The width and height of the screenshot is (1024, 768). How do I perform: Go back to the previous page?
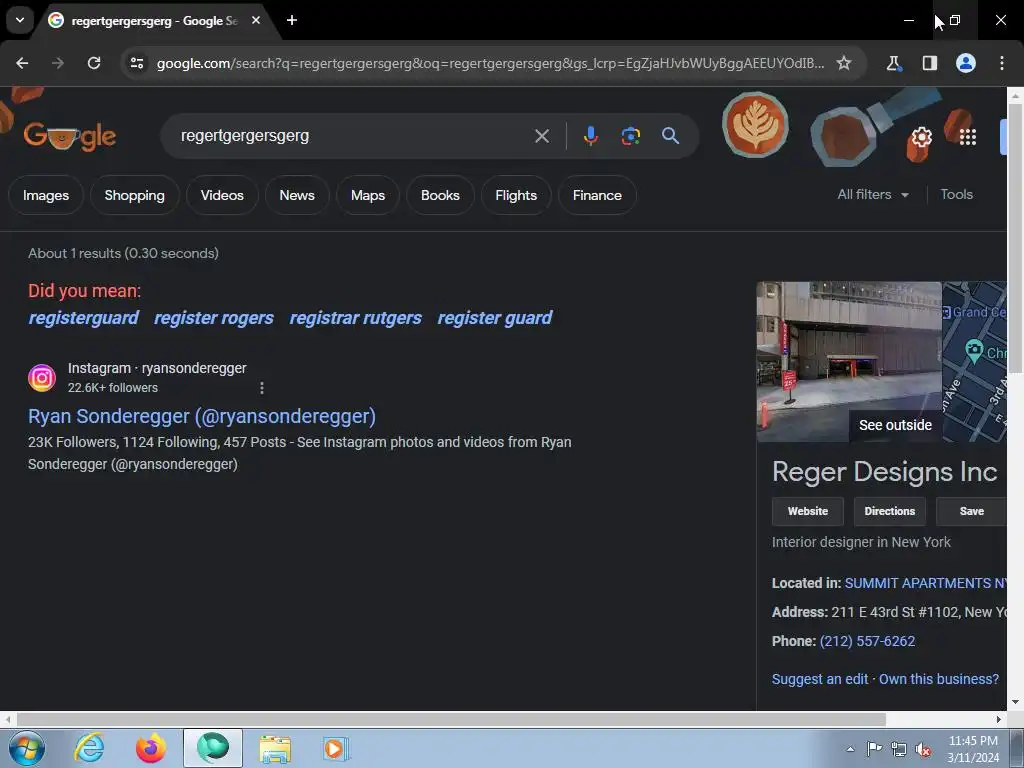tap(22, 63)
